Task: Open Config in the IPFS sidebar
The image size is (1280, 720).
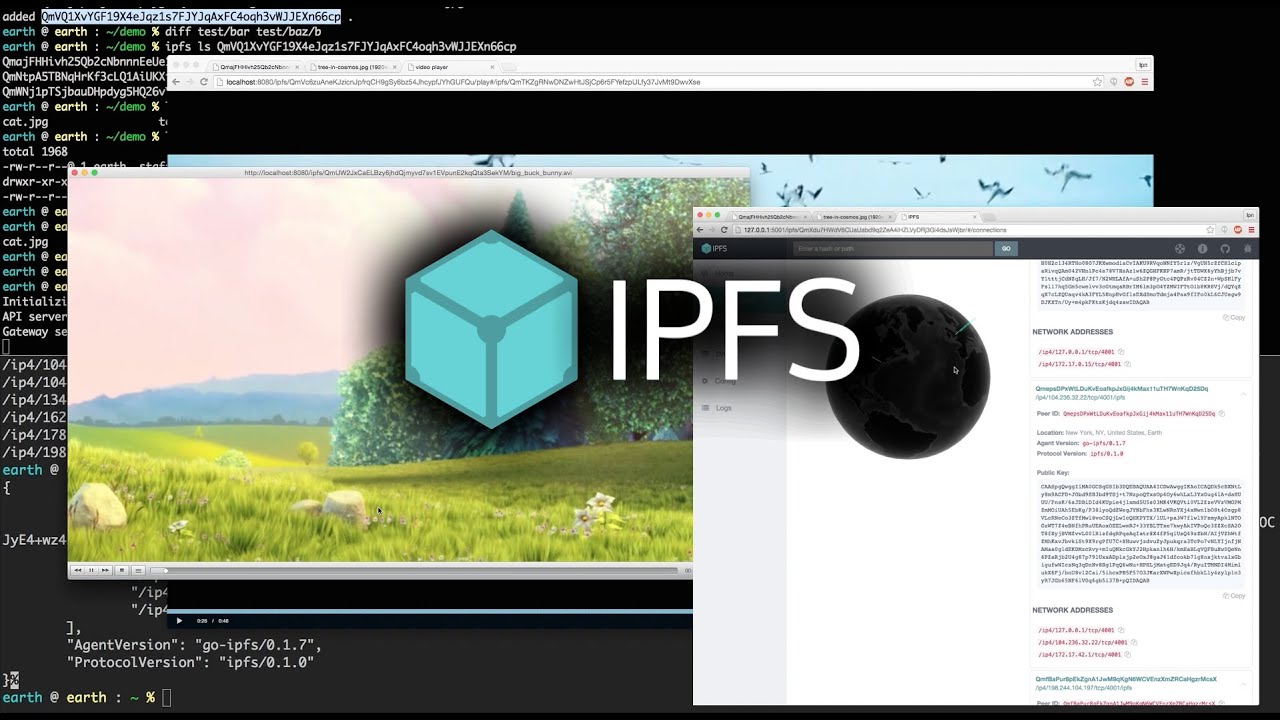Action: [x=719, y=381]
